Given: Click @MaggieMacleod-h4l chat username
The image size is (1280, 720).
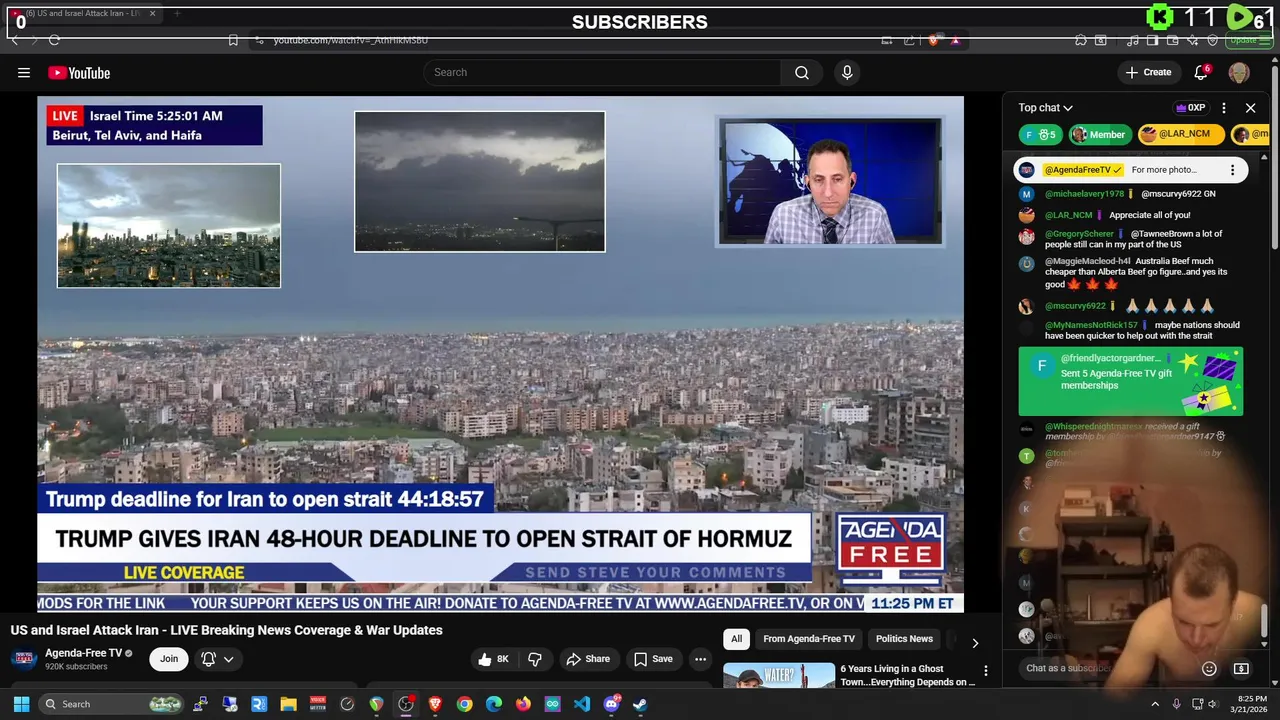Looking at the screenshot, I should 1088,261.
